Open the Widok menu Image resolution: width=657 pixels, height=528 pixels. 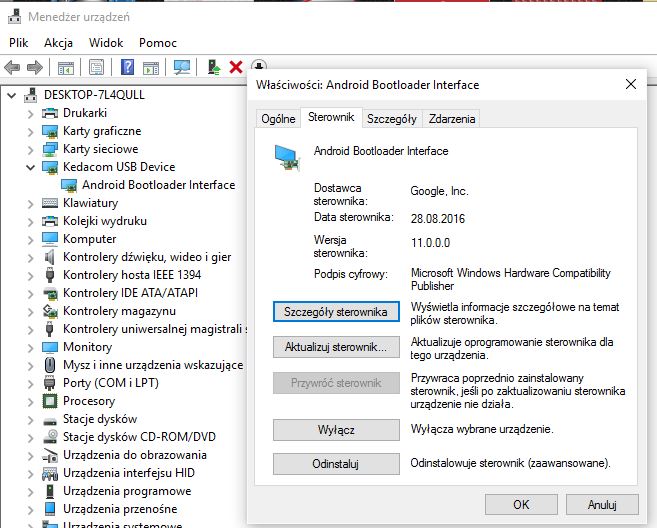pyautogui.click(x=106, y=43)
